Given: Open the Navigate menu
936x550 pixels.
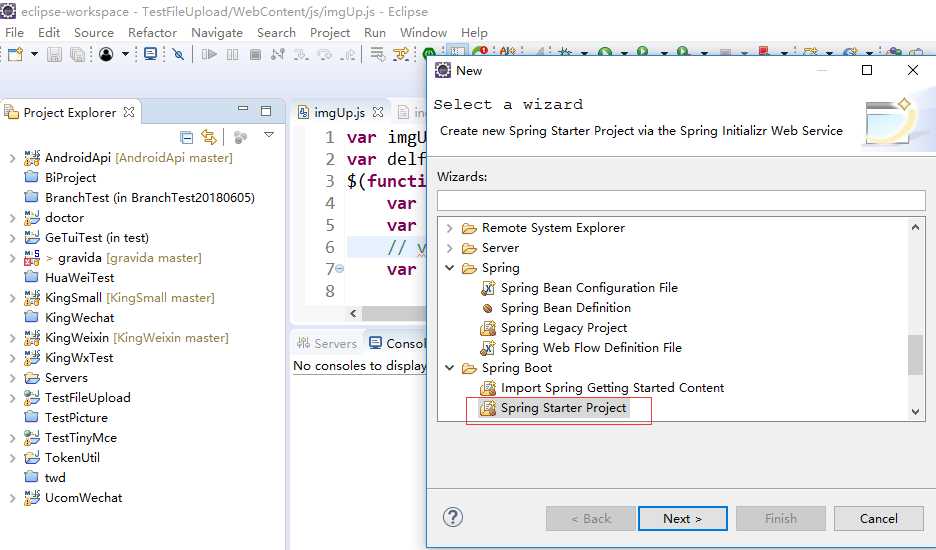Looking at the screenshot, I should click(217, 32).
